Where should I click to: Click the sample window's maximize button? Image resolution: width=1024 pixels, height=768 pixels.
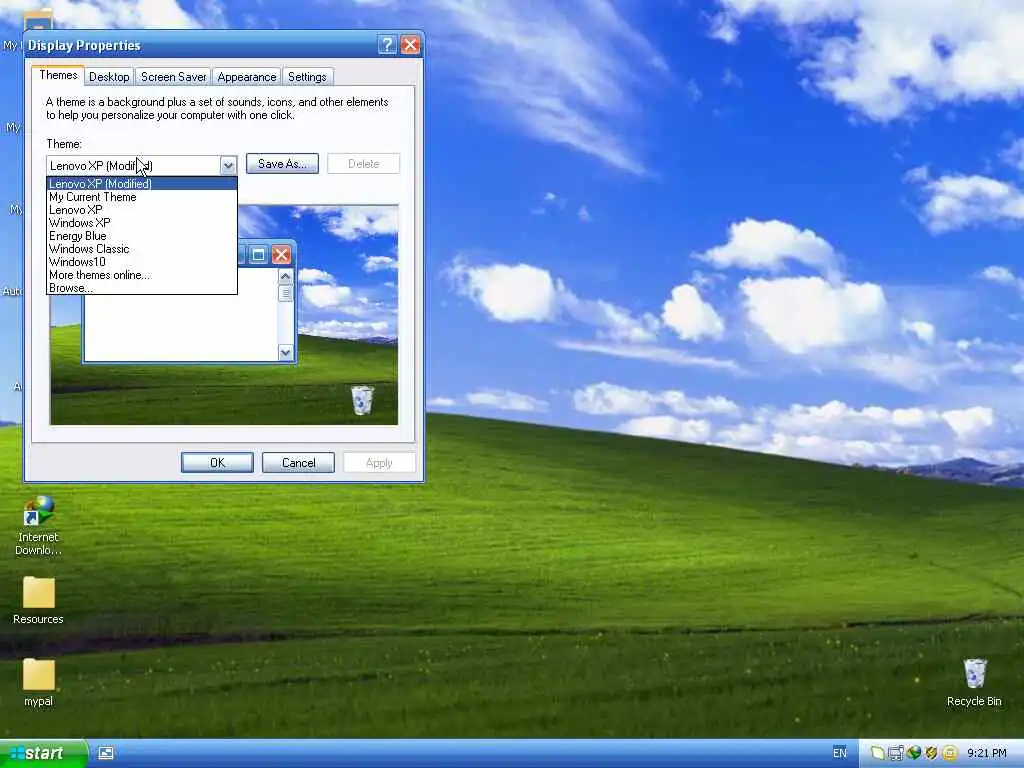(x=258, y=255)
